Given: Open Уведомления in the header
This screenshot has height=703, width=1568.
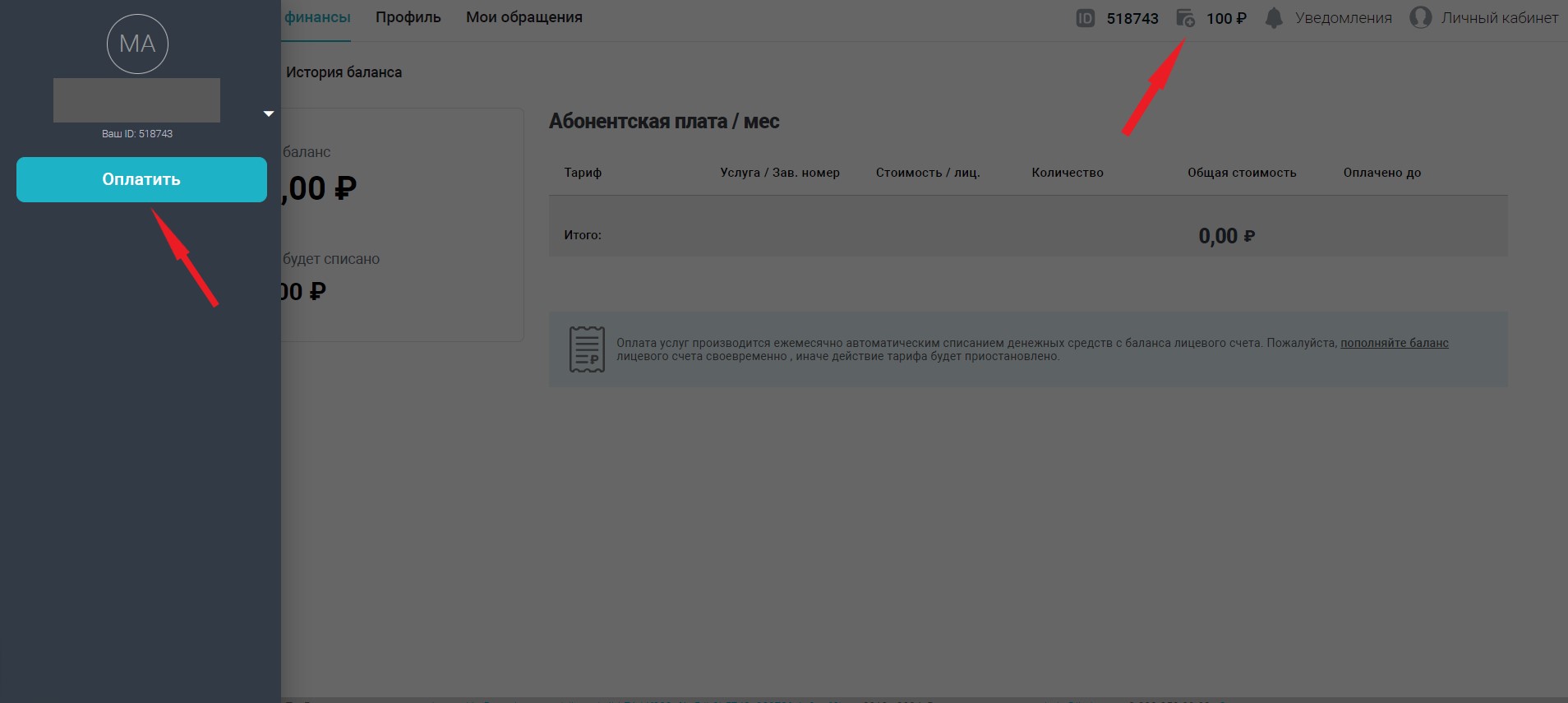Looking at the screenshot, I should coord(1344,18).
